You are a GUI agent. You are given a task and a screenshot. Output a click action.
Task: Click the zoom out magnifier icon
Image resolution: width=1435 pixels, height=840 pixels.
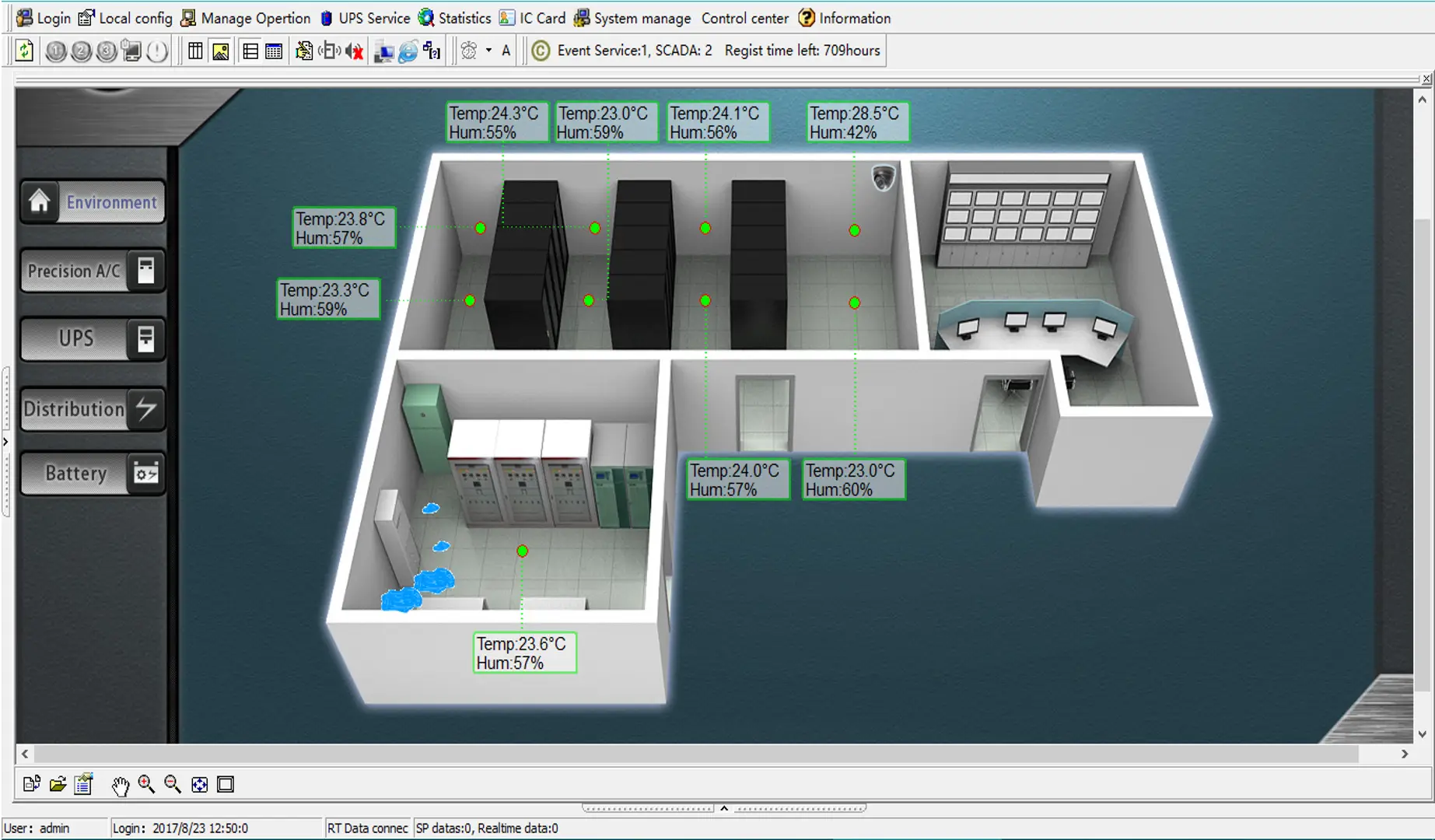coord(173,784)
